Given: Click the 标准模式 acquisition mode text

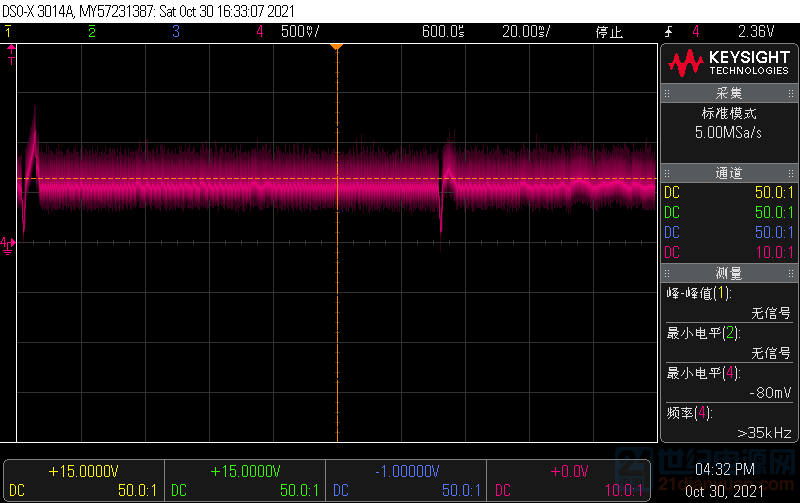Looking at the screenshot, I should pos(729,113).
